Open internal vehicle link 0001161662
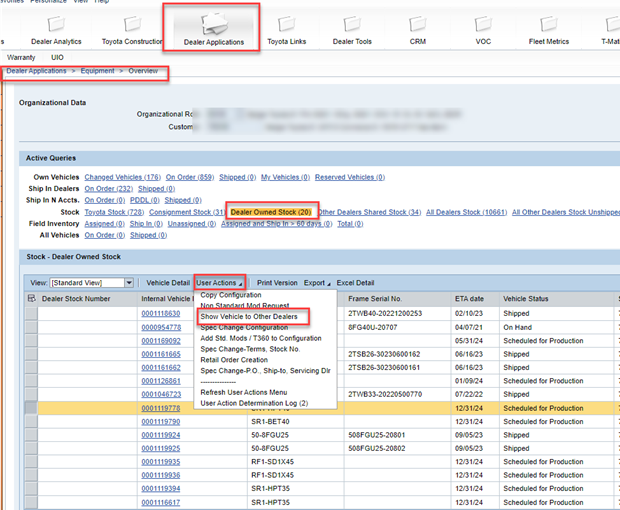The height and width of the screenshot is (510, 620). 161,368
